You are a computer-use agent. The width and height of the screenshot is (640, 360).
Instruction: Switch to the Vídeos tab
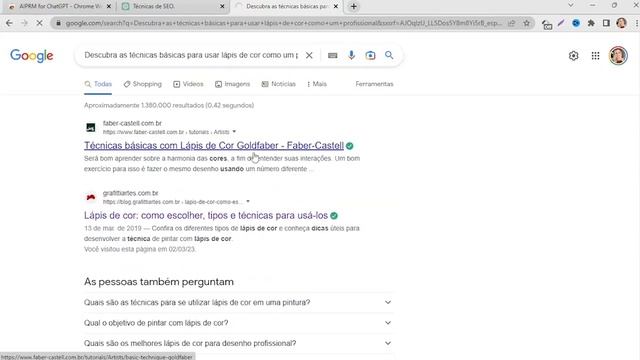(188, 84)
